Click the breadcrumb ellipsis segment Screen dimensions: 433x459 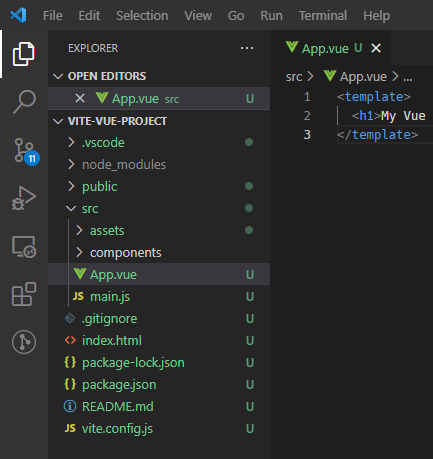(x=408, y=78)
